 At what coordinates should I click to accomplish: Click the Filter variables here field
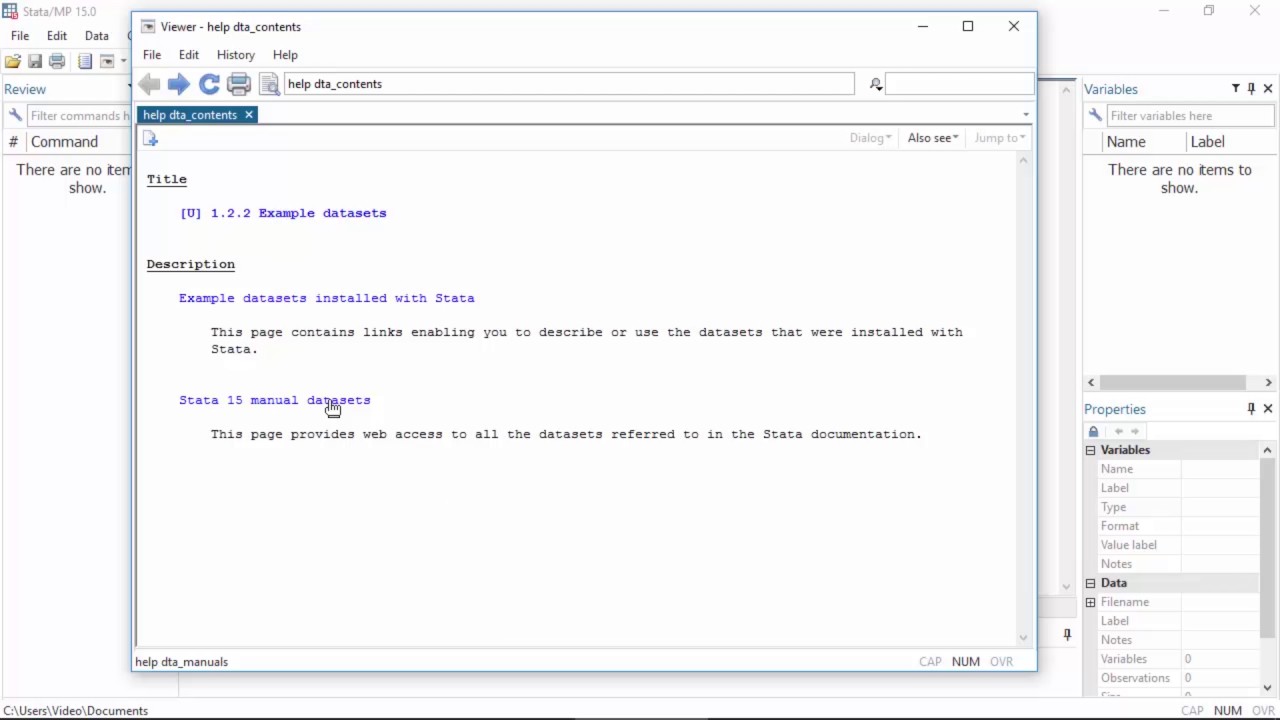(x=1190, y=116)
